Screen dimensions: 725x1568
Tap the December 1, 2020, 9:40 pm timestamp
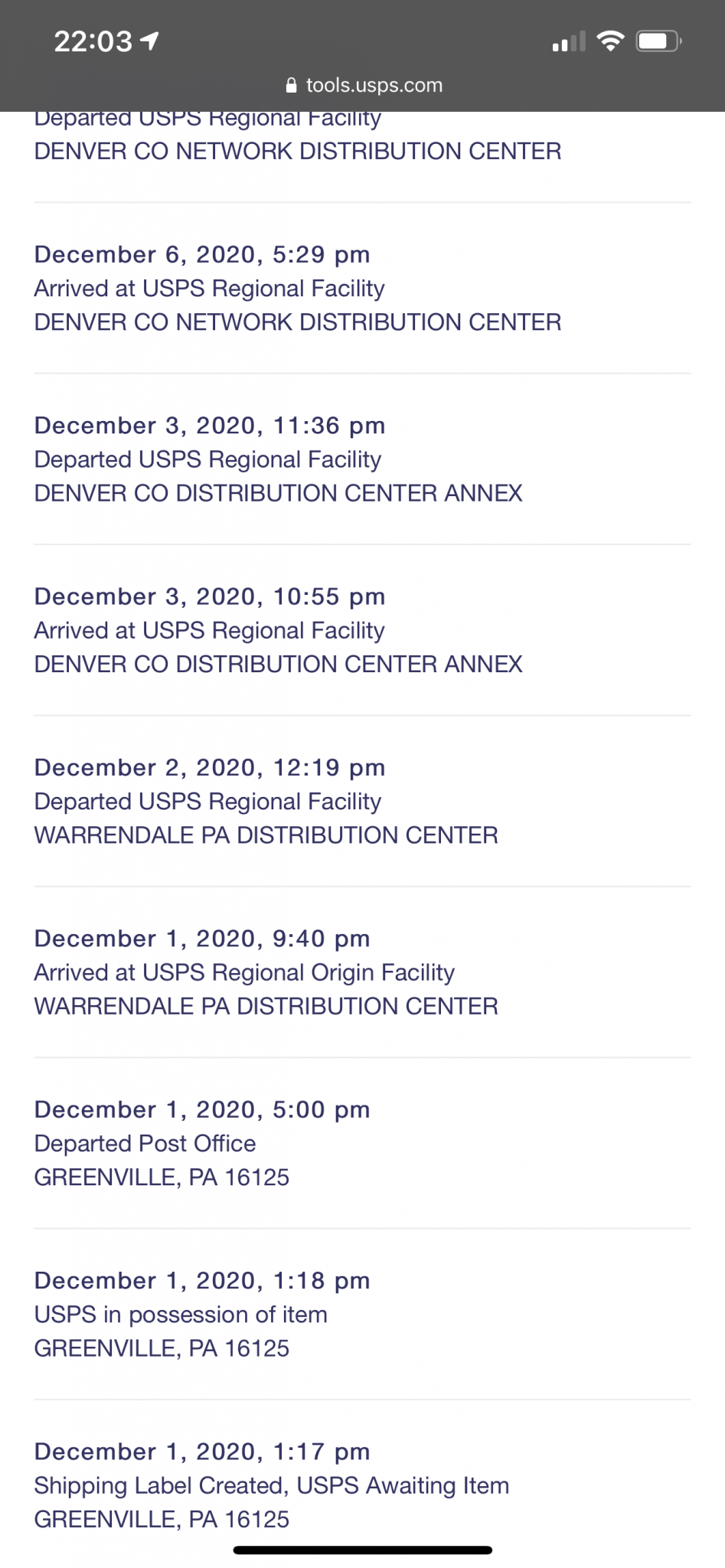point(202,939)
